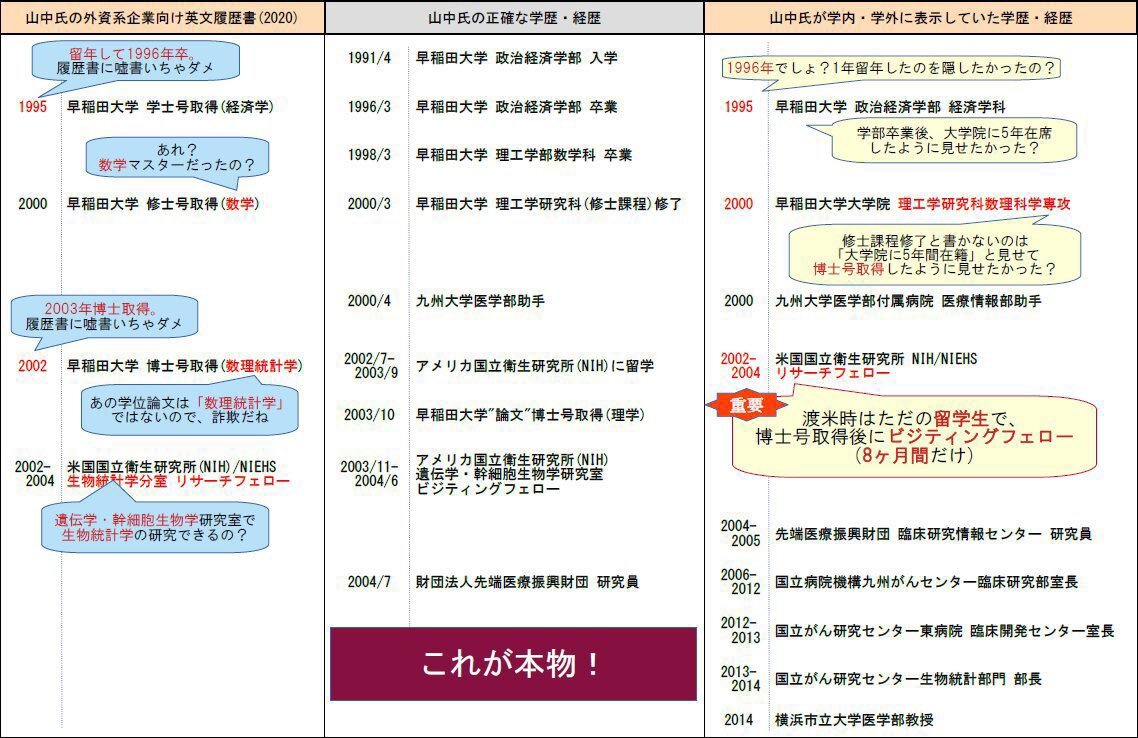Click the header '山中氏の正確な学歴・経歴'
This screenshot has width=1138, height=738.
[515, 17]
